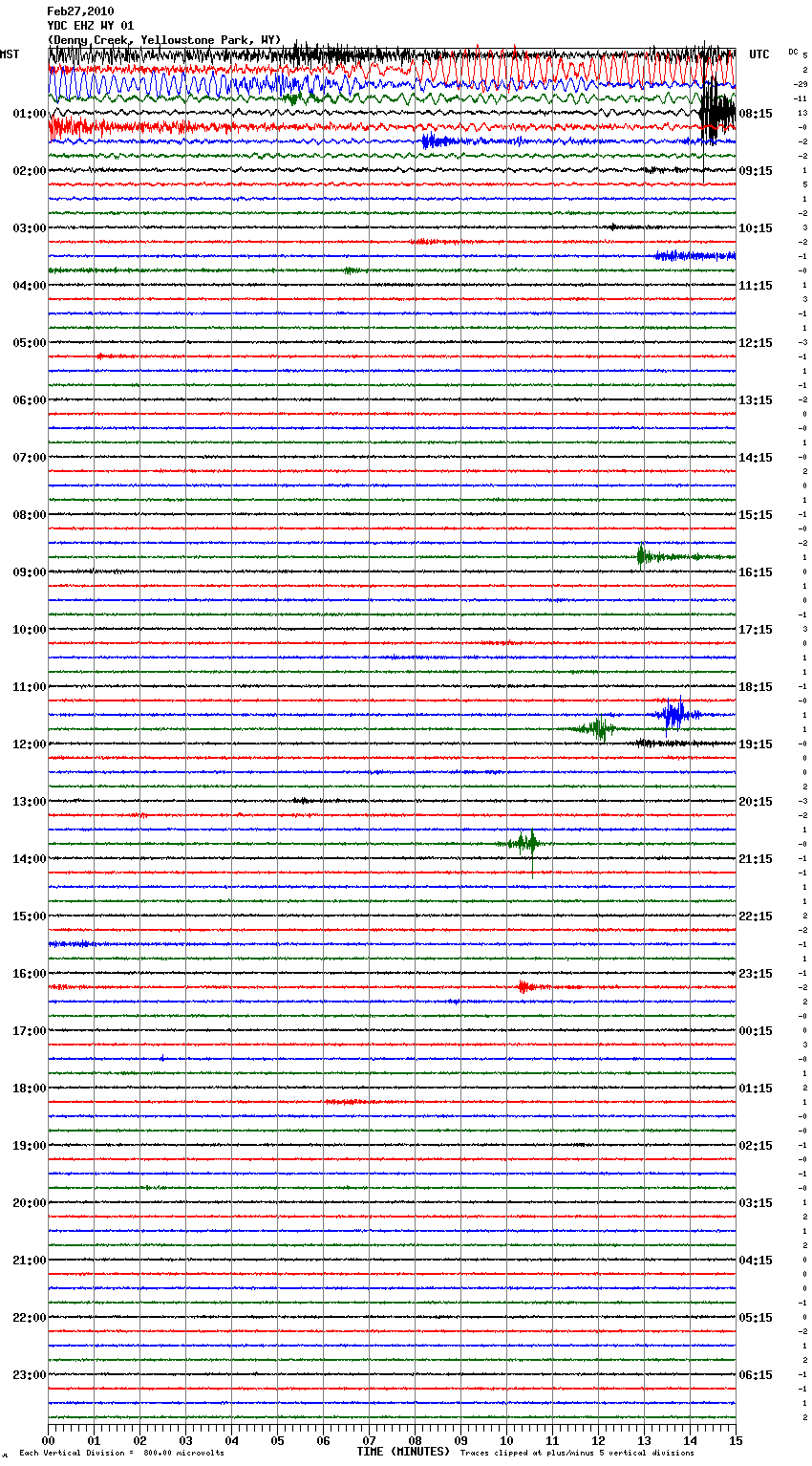Select the 05:00 MST time label
812x1466 pixels.
click(30, 343)
